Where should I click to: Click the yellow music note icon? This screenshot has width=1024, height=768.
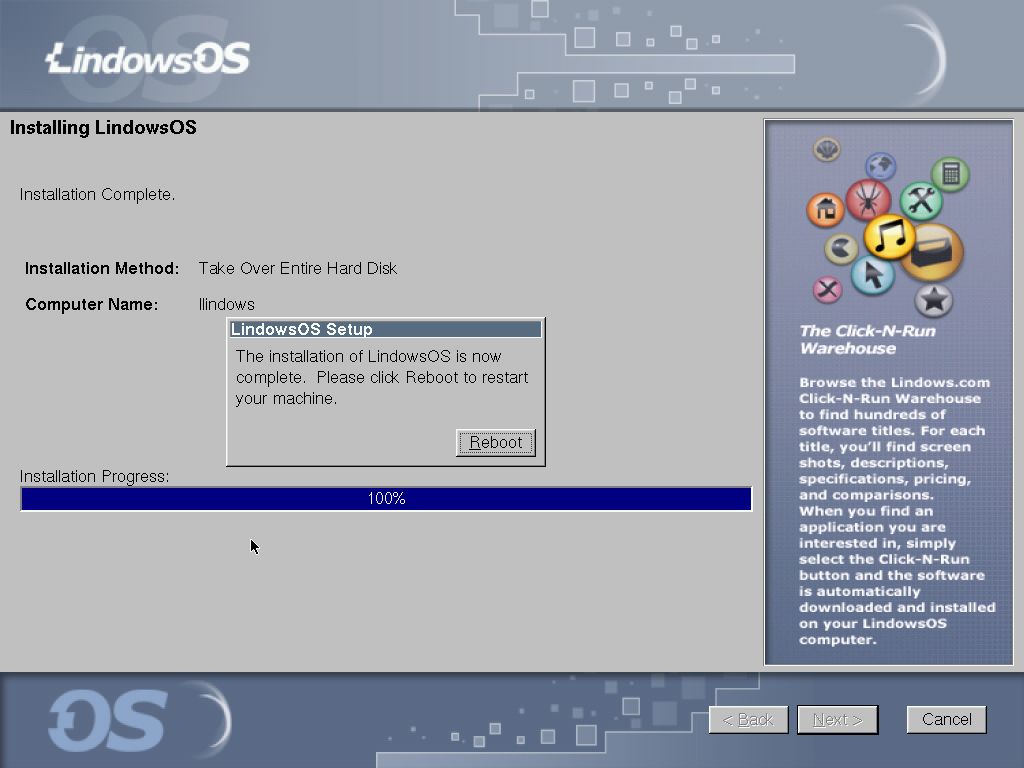pyautogui.click(x=889, y=236)
